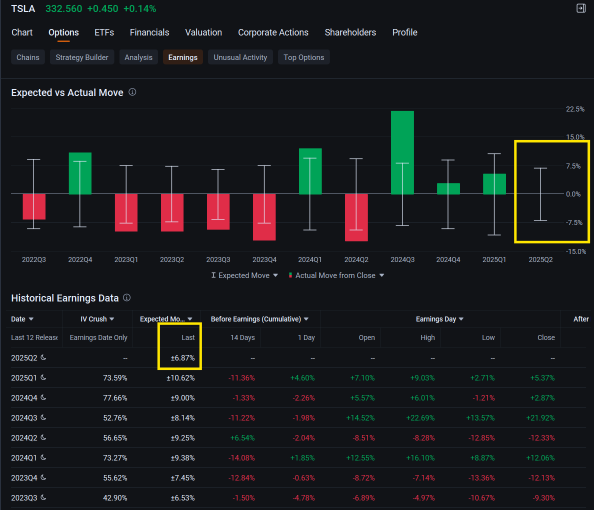Click the After column header
The width and height of the screenshot is (594, 510).
click(x=581, y=319)
